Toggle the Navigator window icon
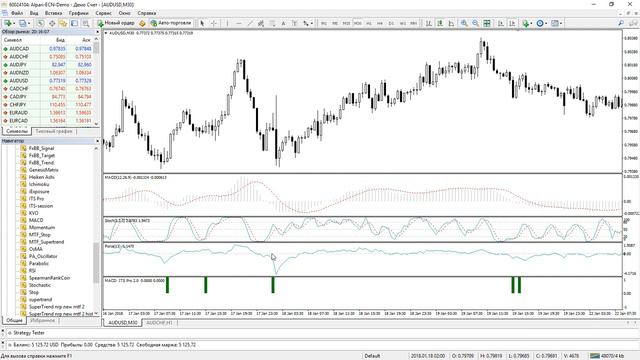Screen dimensions: 640x360 tap(63, 23)
